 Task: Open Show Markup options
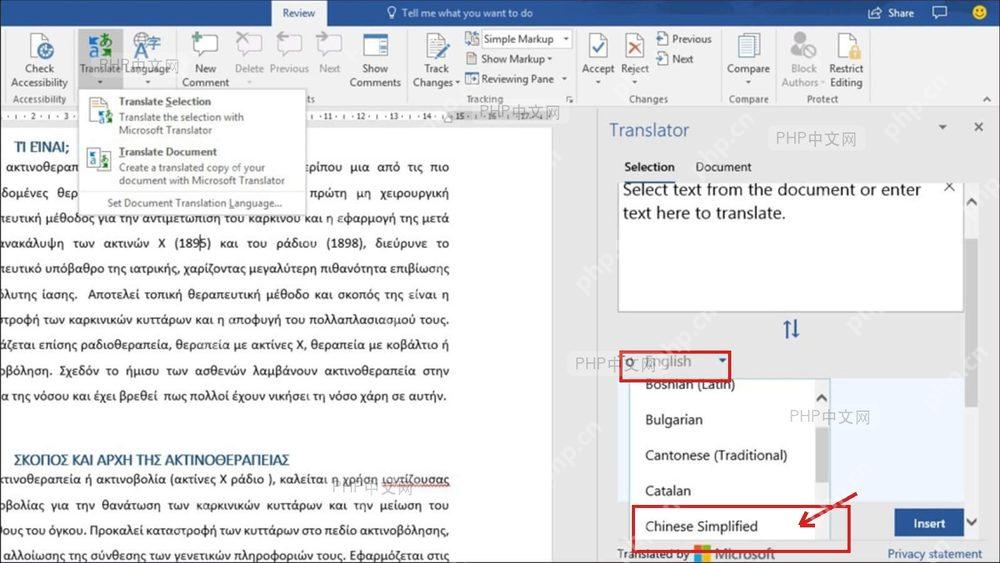(509, 59)
